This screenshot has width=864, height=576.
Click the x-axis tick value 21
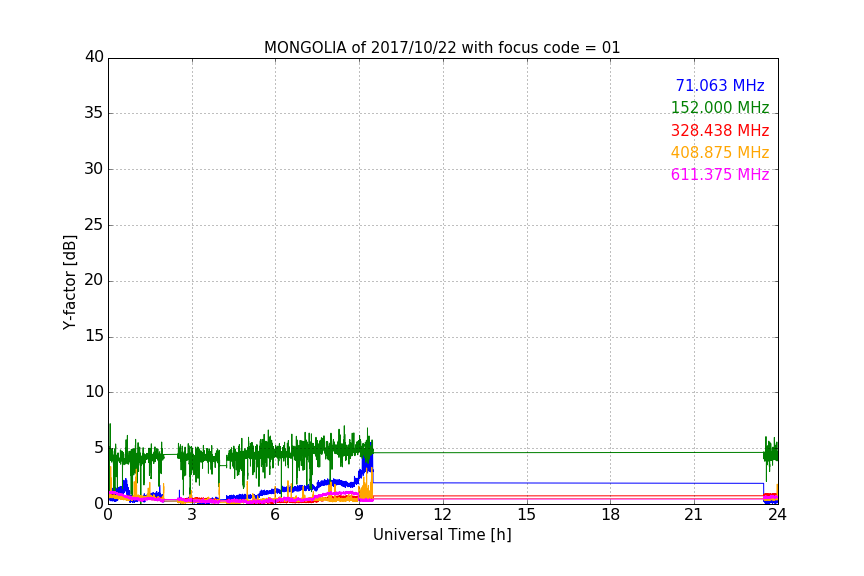pos(694,515)
